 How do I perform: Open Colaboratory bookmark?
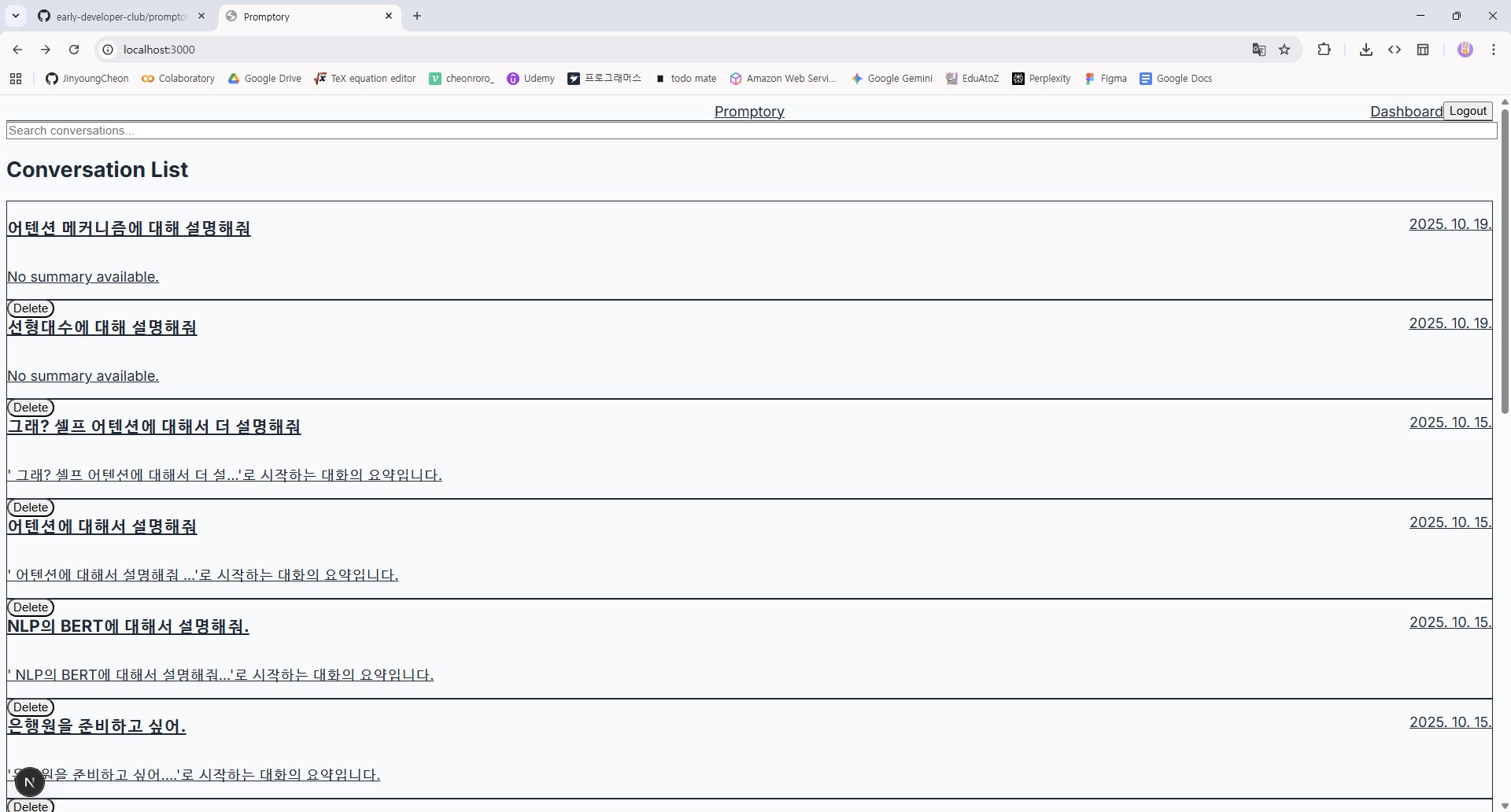point(179,79)
